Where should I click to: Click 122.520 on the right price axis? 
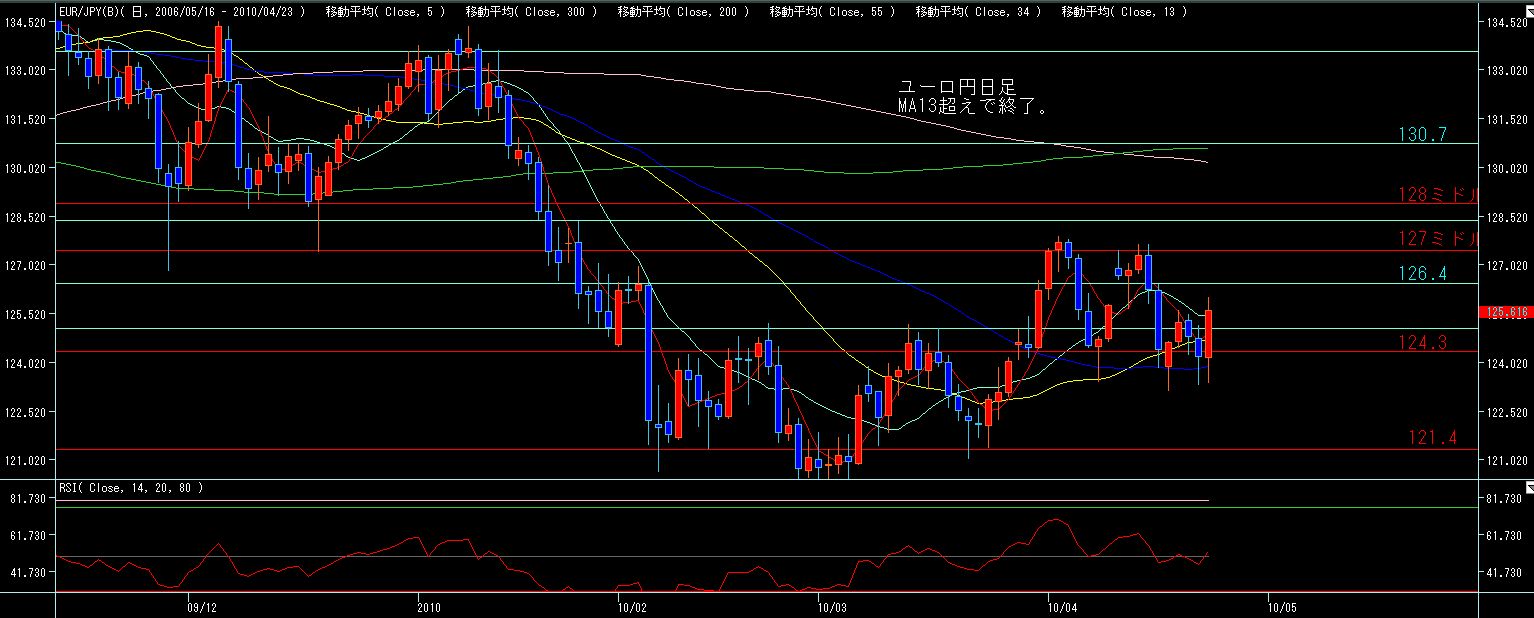tap(1507, 413)
